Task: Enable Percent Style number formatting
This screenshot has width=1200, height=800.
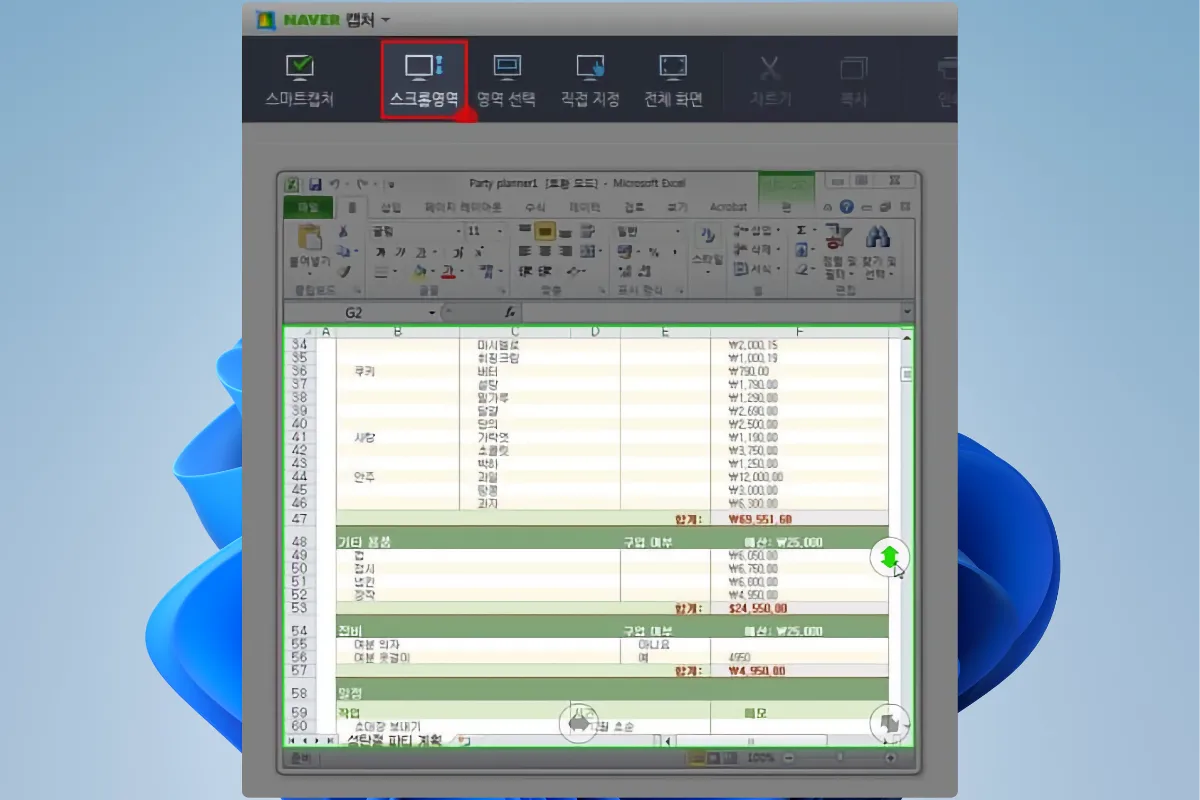Action: (656, 252)
